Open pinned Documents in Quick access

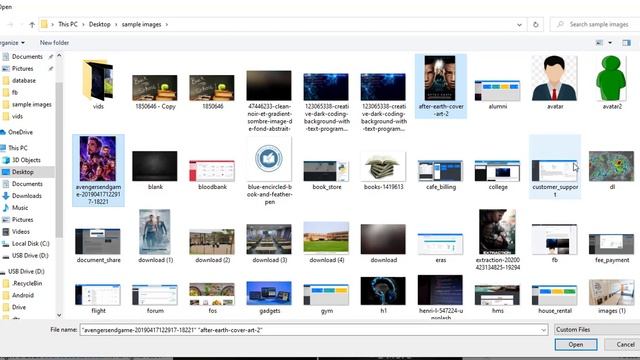(27, 56)
